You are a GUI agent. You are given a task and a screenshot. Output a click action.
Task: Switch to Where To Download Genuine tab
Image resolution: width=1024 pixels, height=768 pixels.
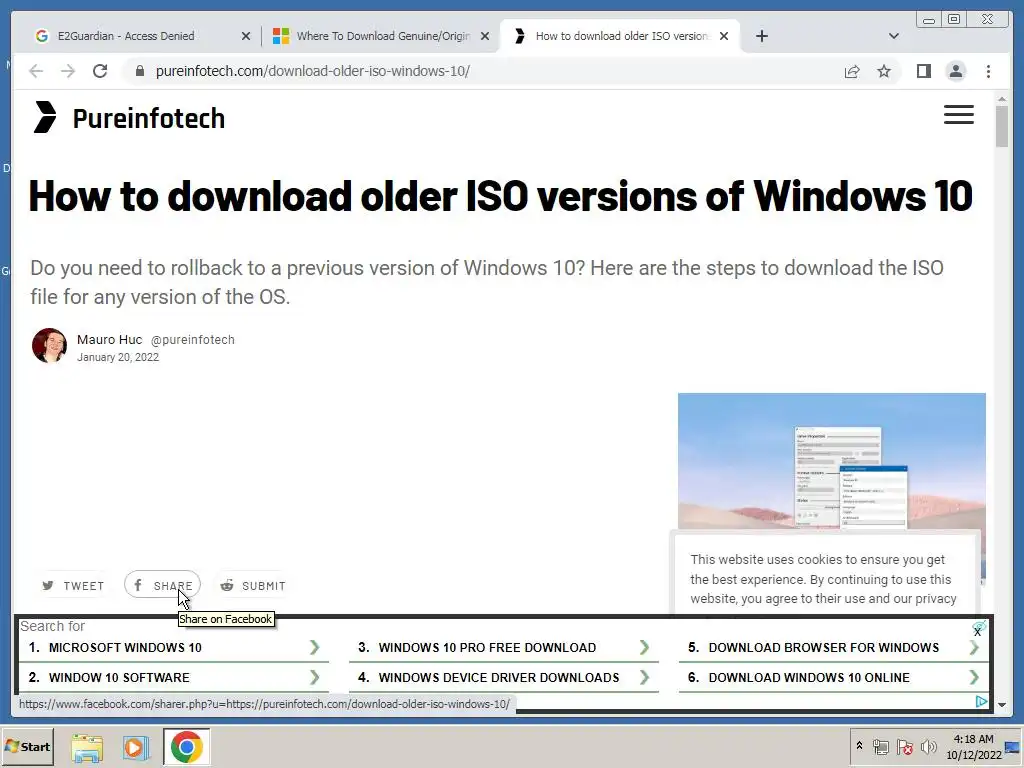[383, 36]
